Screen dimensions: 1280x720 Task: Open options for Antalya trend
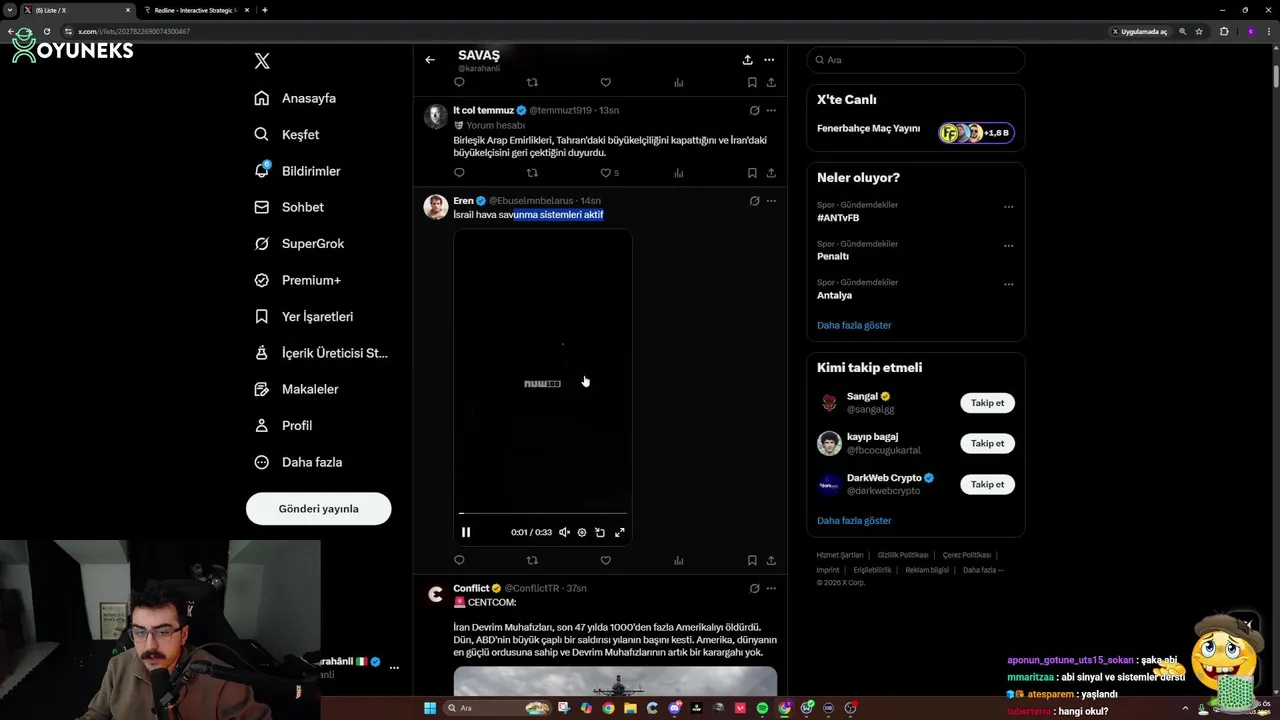tap(1008, 285)
